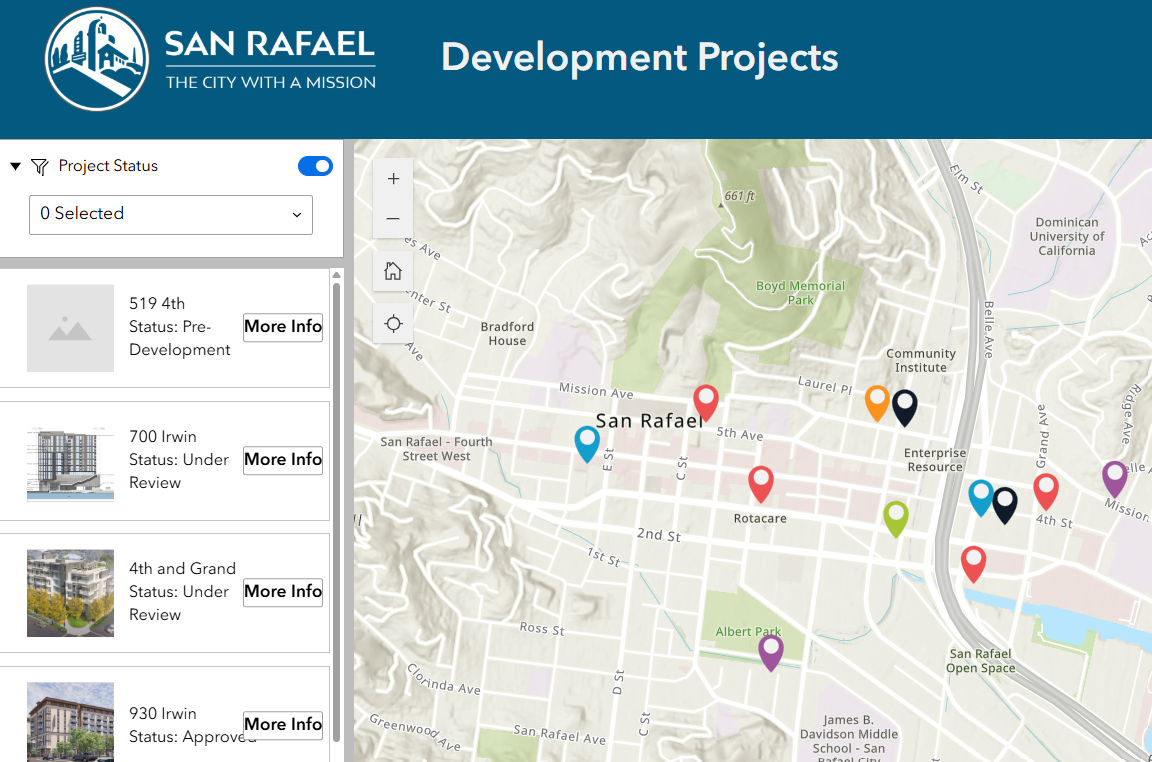This screenshot has width=1152, height=762.
Task: Toggle the Project Status filter switch
Action: click(x=315, y=166)
